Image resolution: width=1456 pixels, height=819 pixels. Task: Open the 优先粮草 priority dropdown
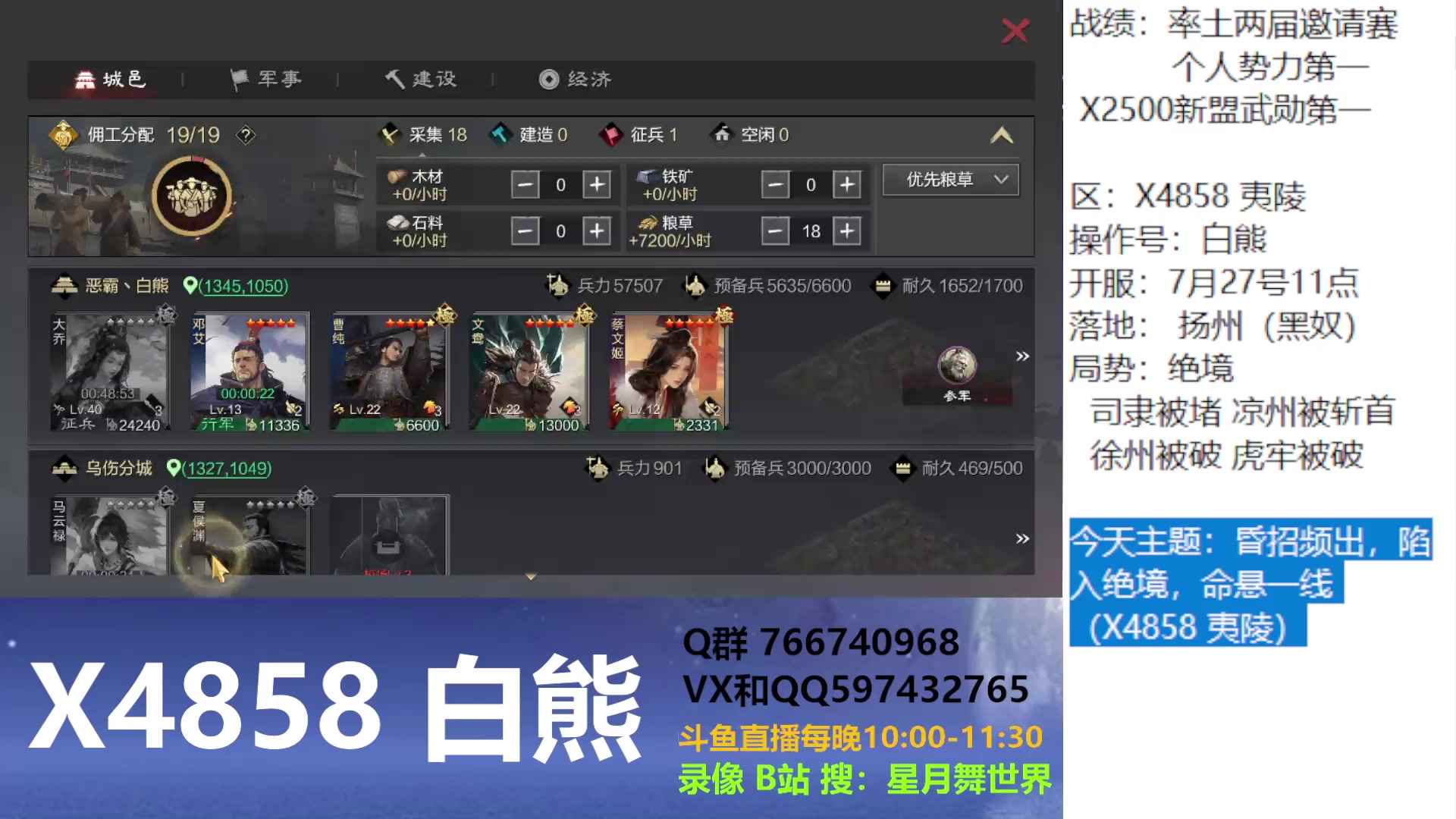951,180
